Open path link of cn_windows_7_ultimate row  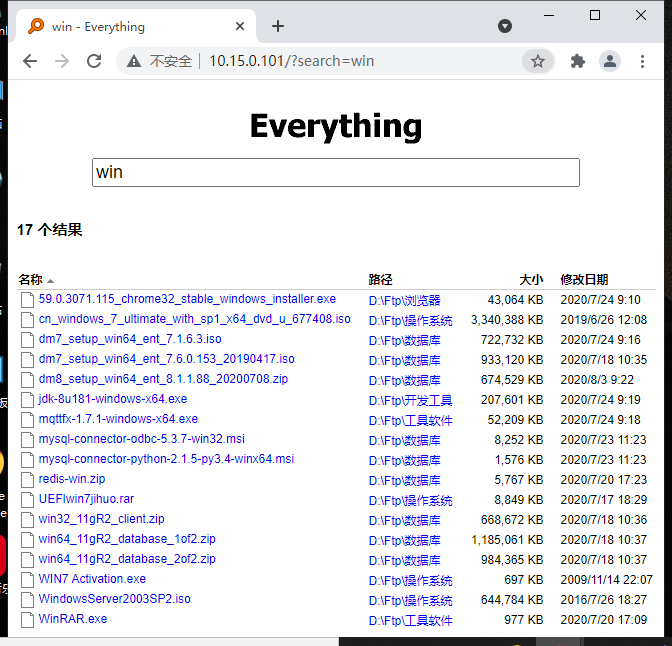click(410, 320)
